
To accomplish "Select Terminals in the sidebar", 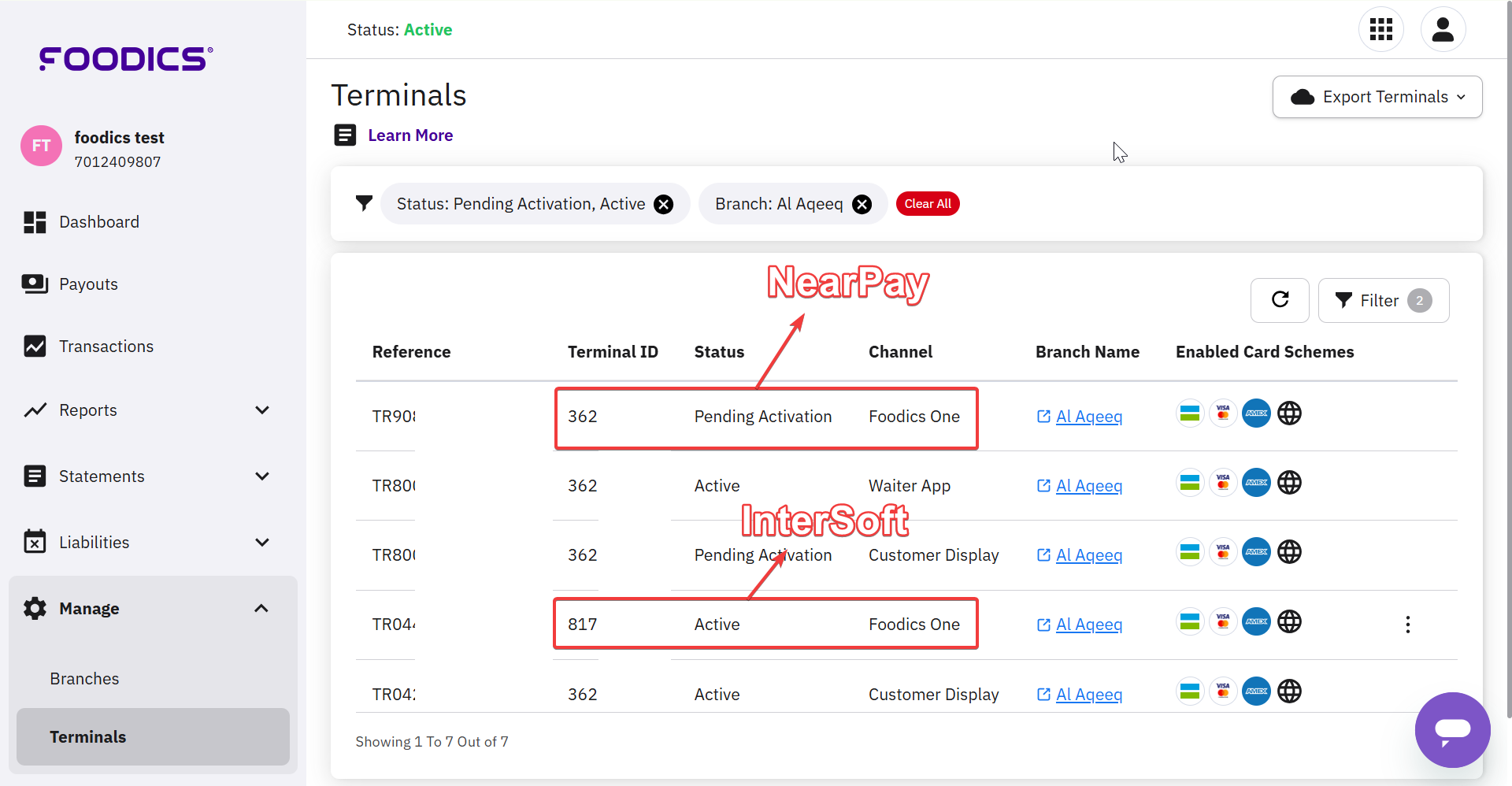I will (153, 737).
